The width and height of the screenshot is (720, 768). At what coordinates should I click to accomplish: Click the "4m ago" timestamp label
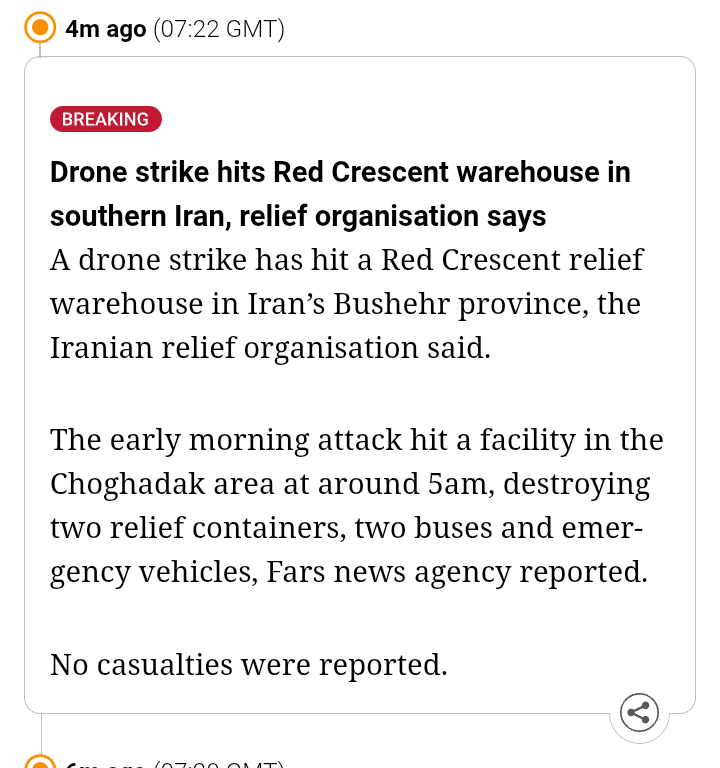pyautogui.click(x=106, y=29)
